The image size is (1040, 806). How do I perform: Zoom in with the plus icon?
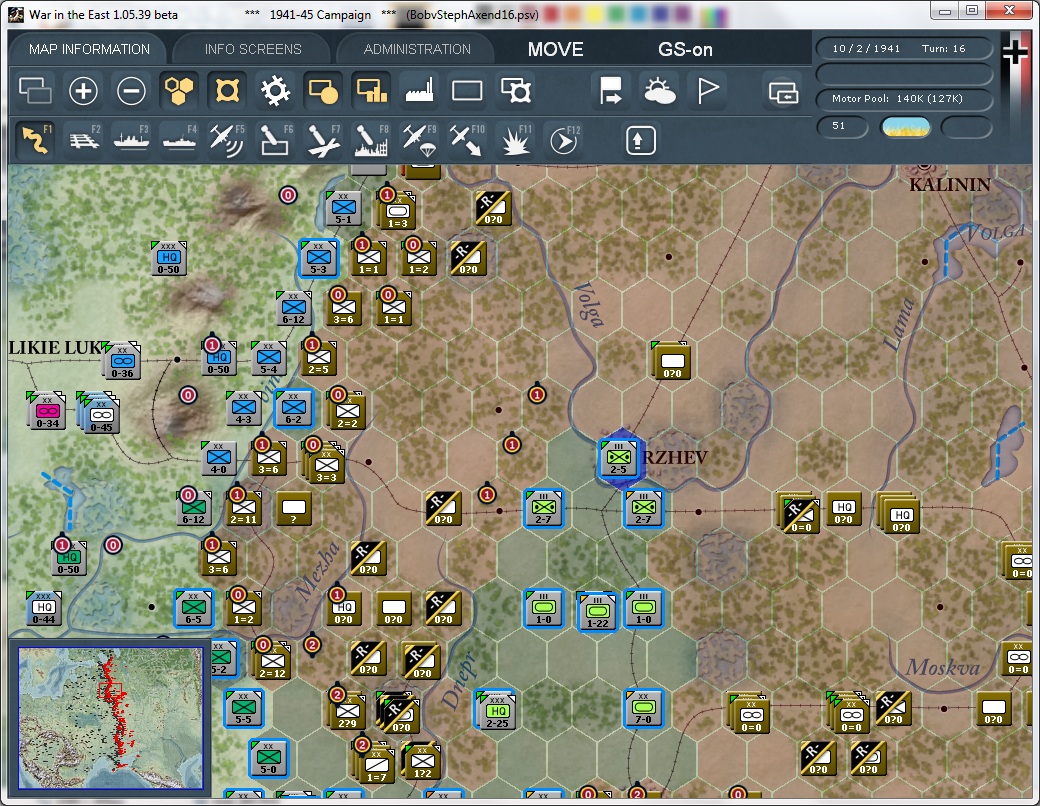point(83,90)
